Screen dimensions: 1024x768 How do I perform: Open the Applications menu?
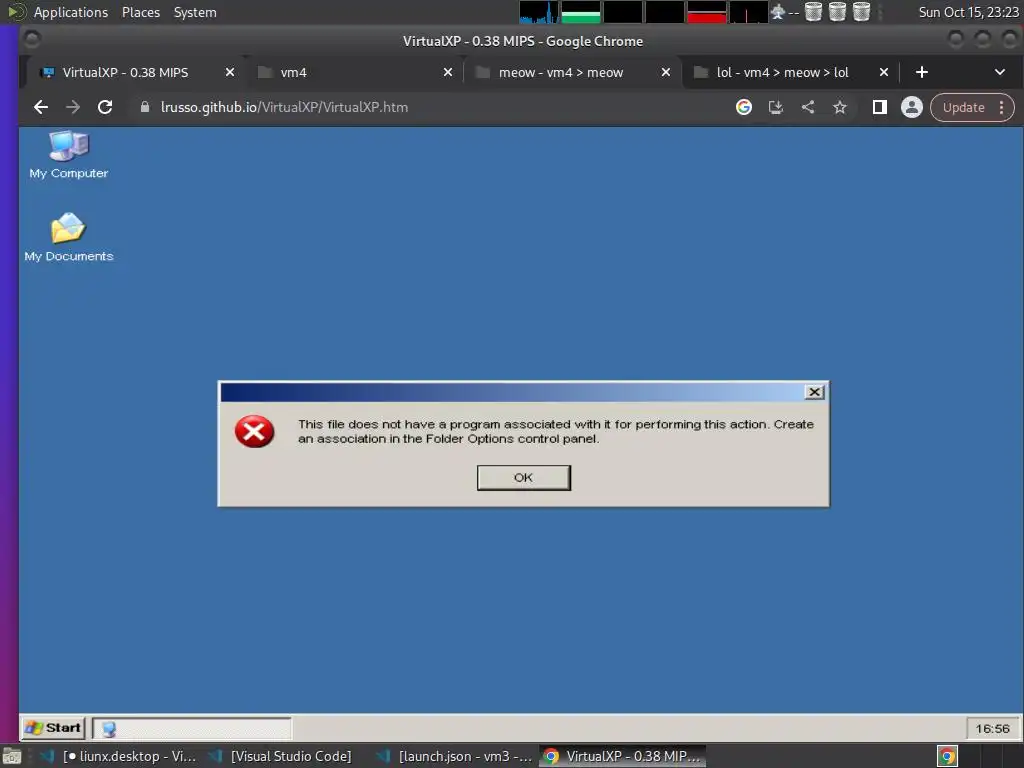pos(71,12)
